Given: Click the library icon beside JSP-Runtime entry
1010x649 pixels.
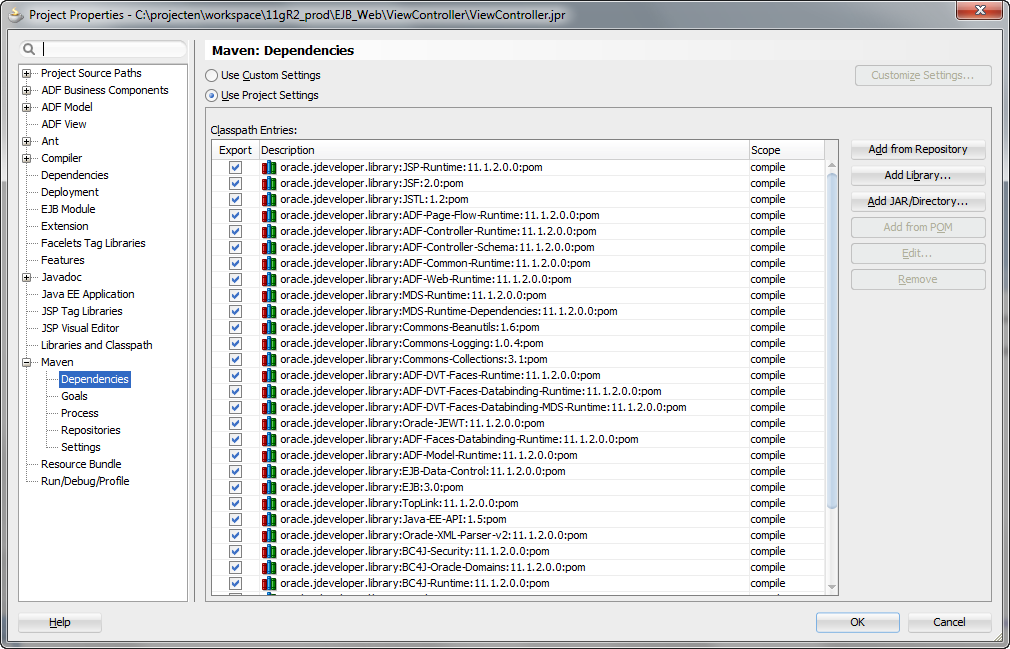Looking at the screenshot, I should point(269,167).
